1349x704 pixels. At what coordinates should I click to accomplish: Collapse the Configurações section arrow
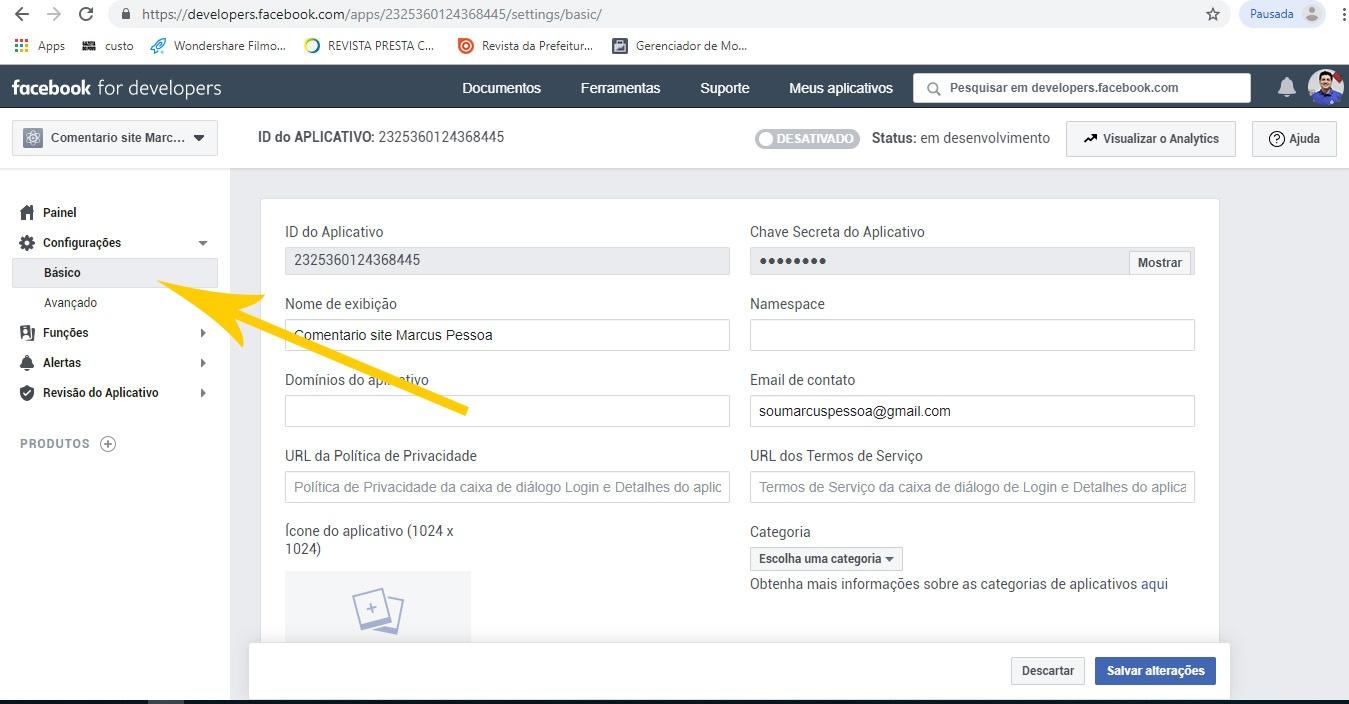(203, 243)
